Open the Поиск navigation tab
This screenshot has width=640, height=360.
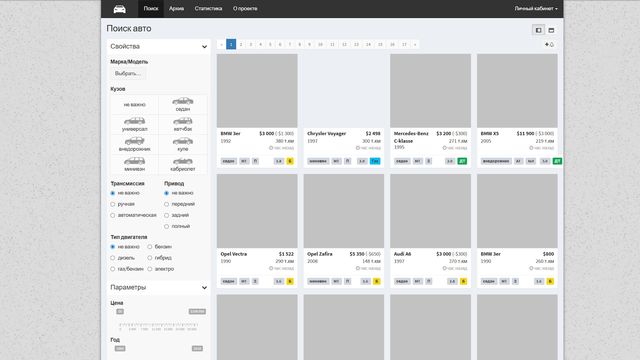[151, 9]
